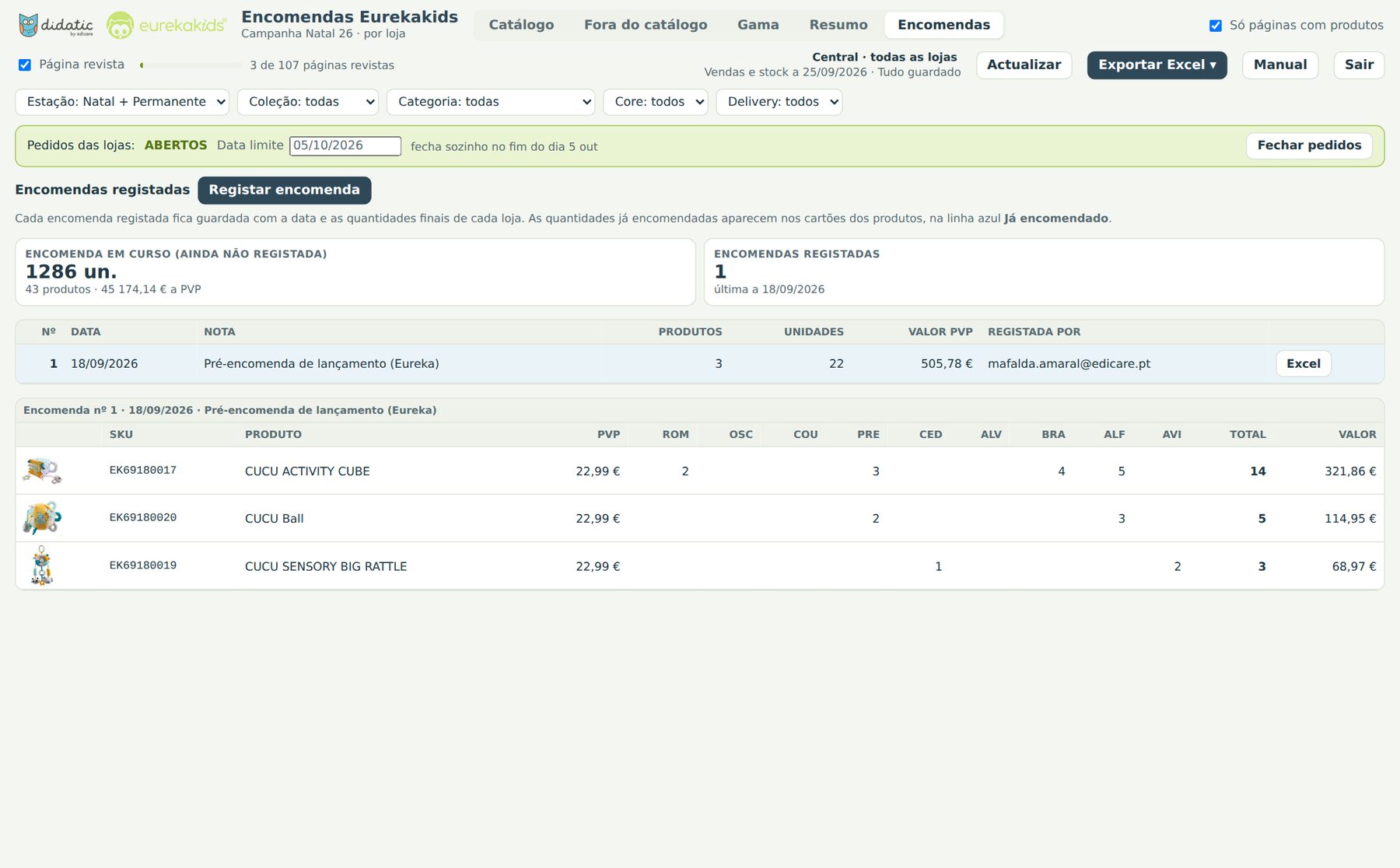
Task: Uncheck Só páginas com produtos
Action: click(1216, 26)
